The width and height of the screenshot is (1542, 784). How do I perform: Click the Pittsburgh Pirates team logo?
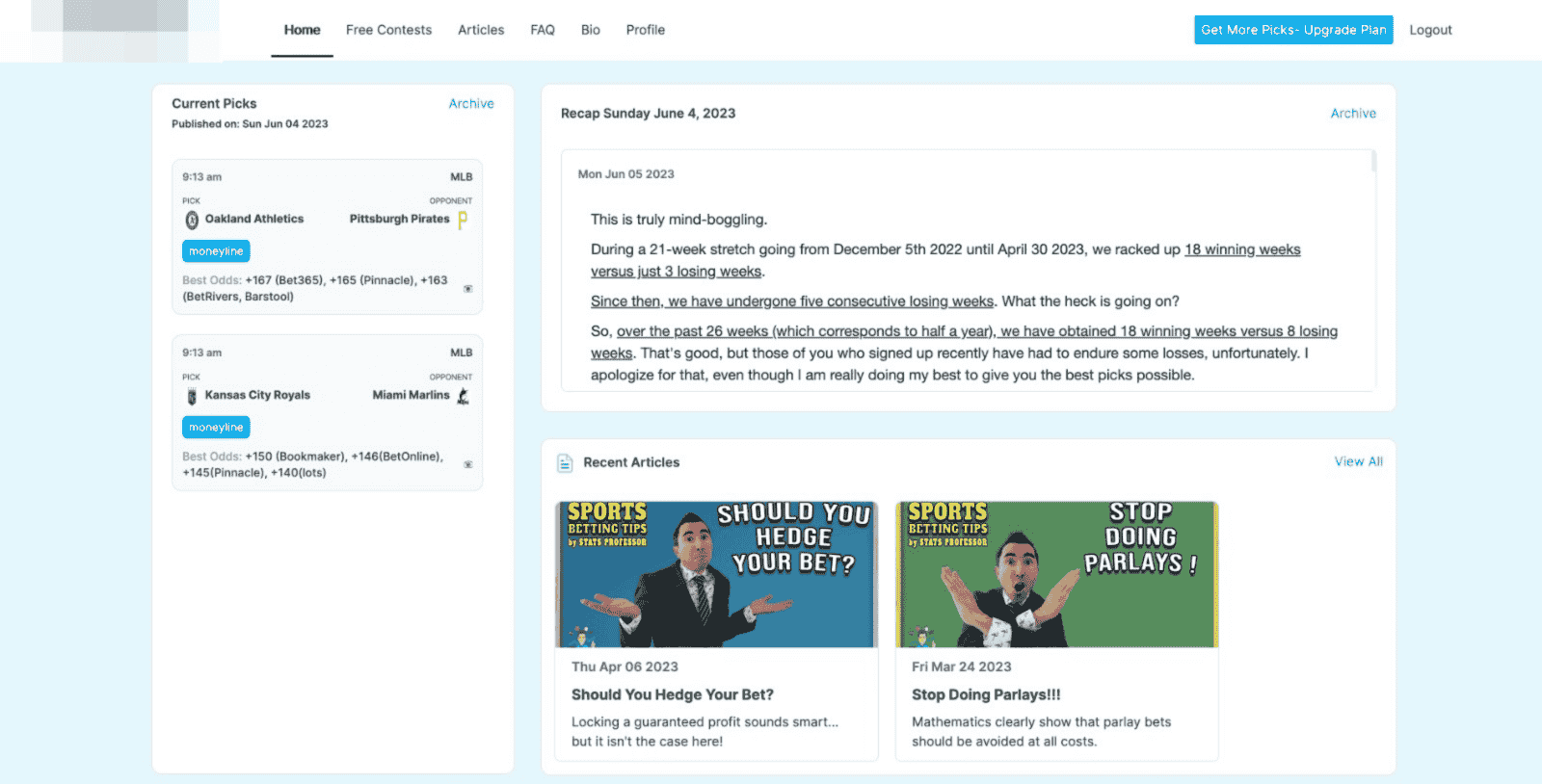(463, 220)
